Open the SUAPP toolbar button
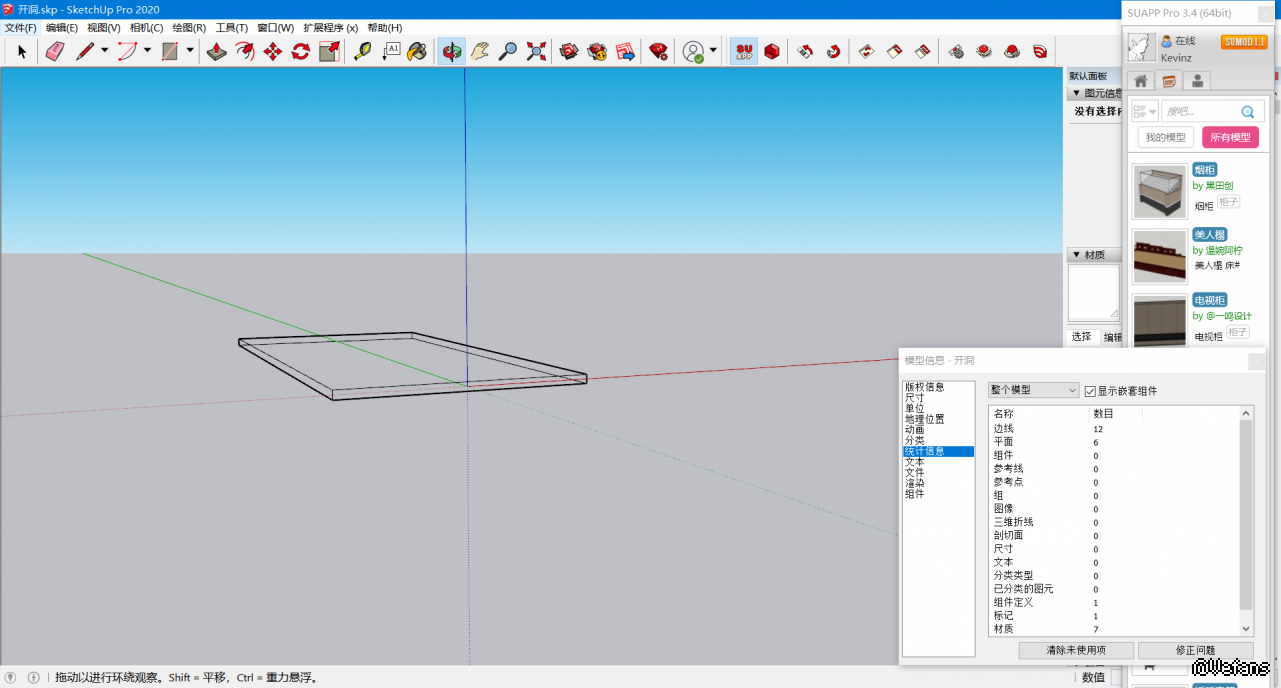This screenshot has height=688, width=1281. pyautogui.click(x=744, y=51)
